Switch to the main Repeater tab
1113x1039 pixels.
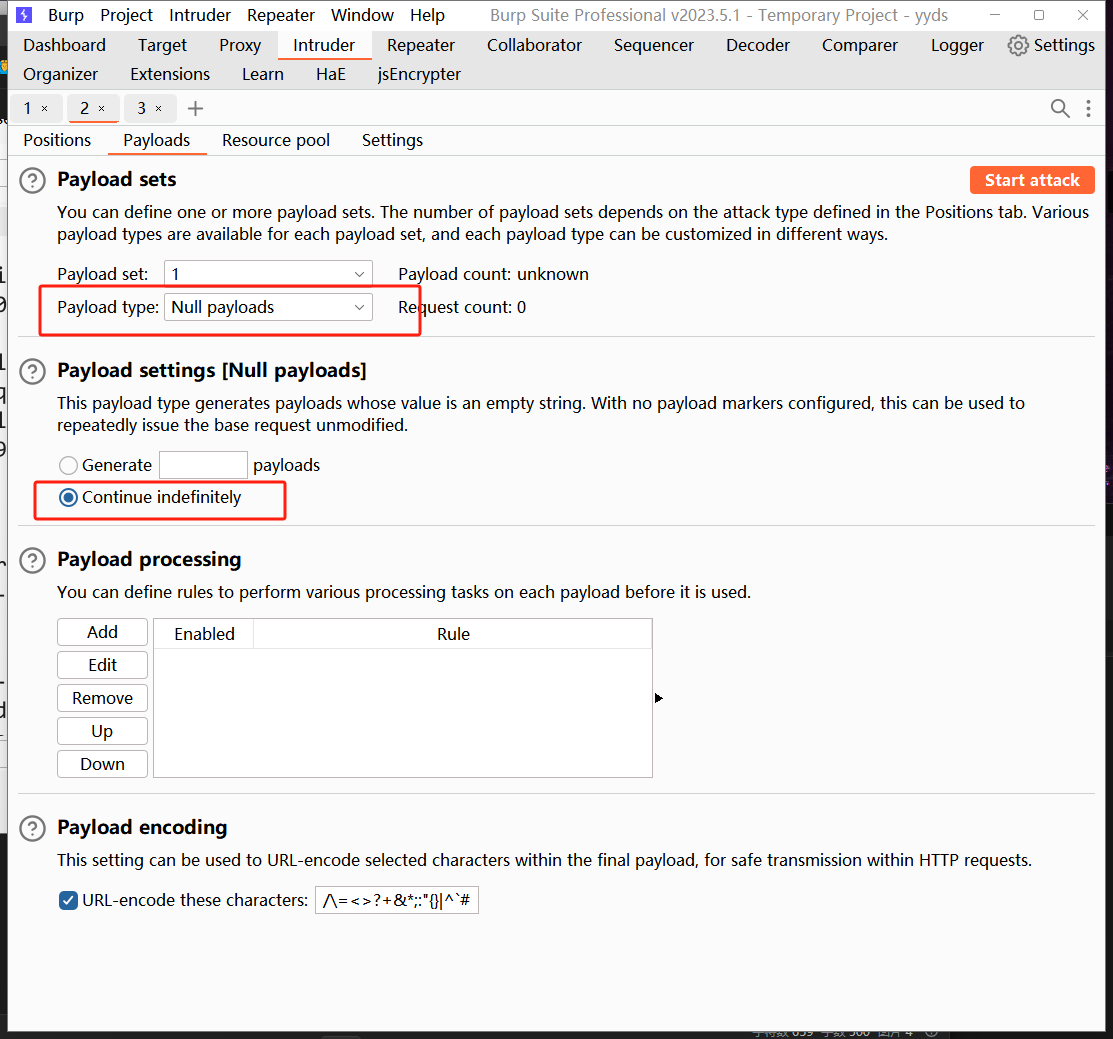421,45
